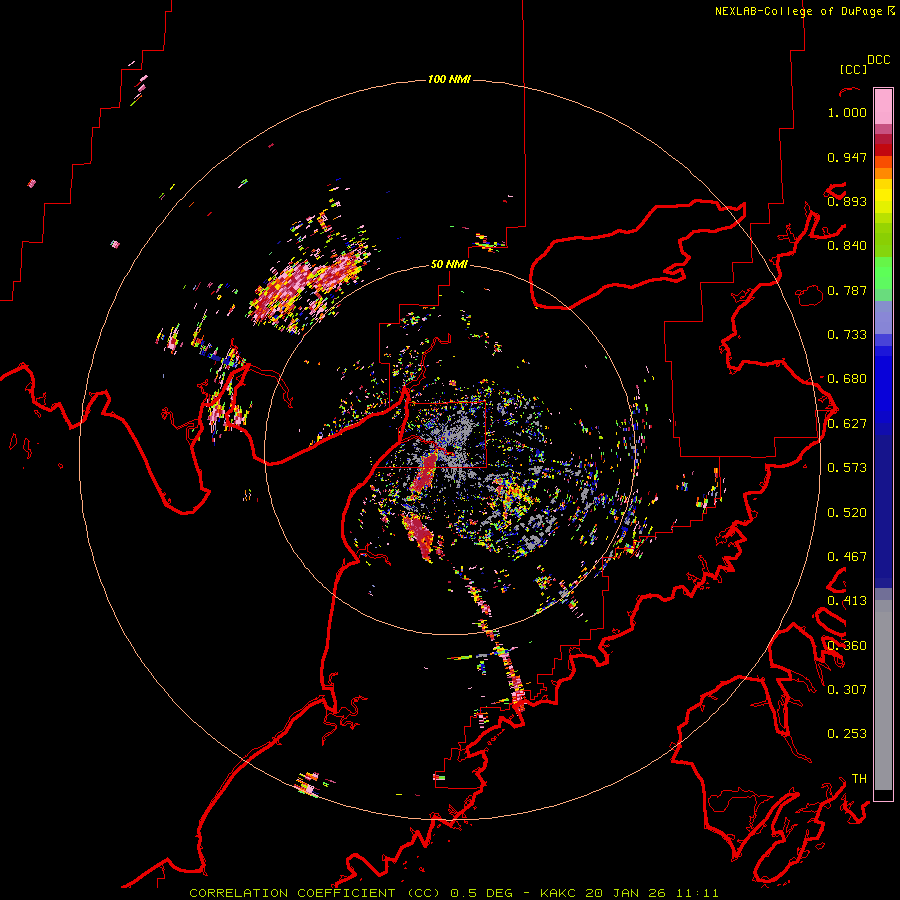Click the 50 NMI range ring label
The height and width of the screenshot is (900, 900).
click(x=449, y=264)
